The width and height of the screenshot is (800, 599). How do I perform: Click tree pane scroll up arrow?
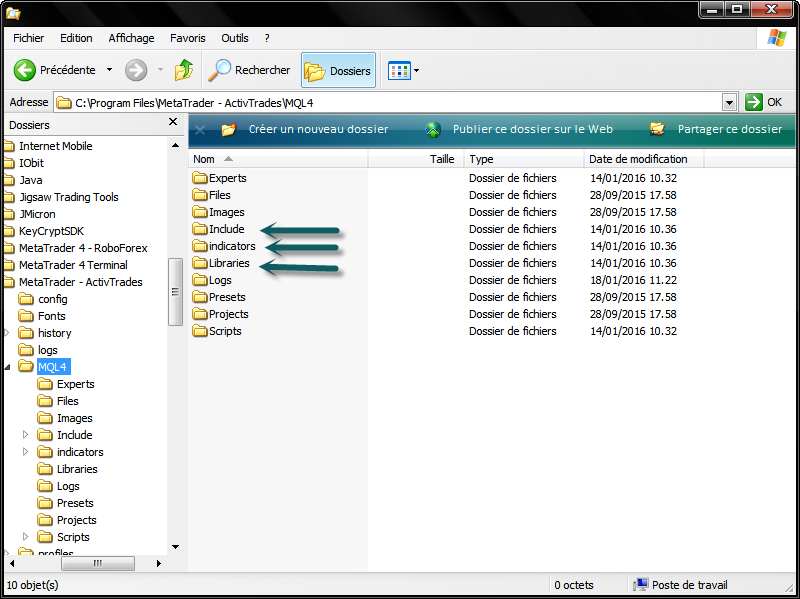coord(176,145)
